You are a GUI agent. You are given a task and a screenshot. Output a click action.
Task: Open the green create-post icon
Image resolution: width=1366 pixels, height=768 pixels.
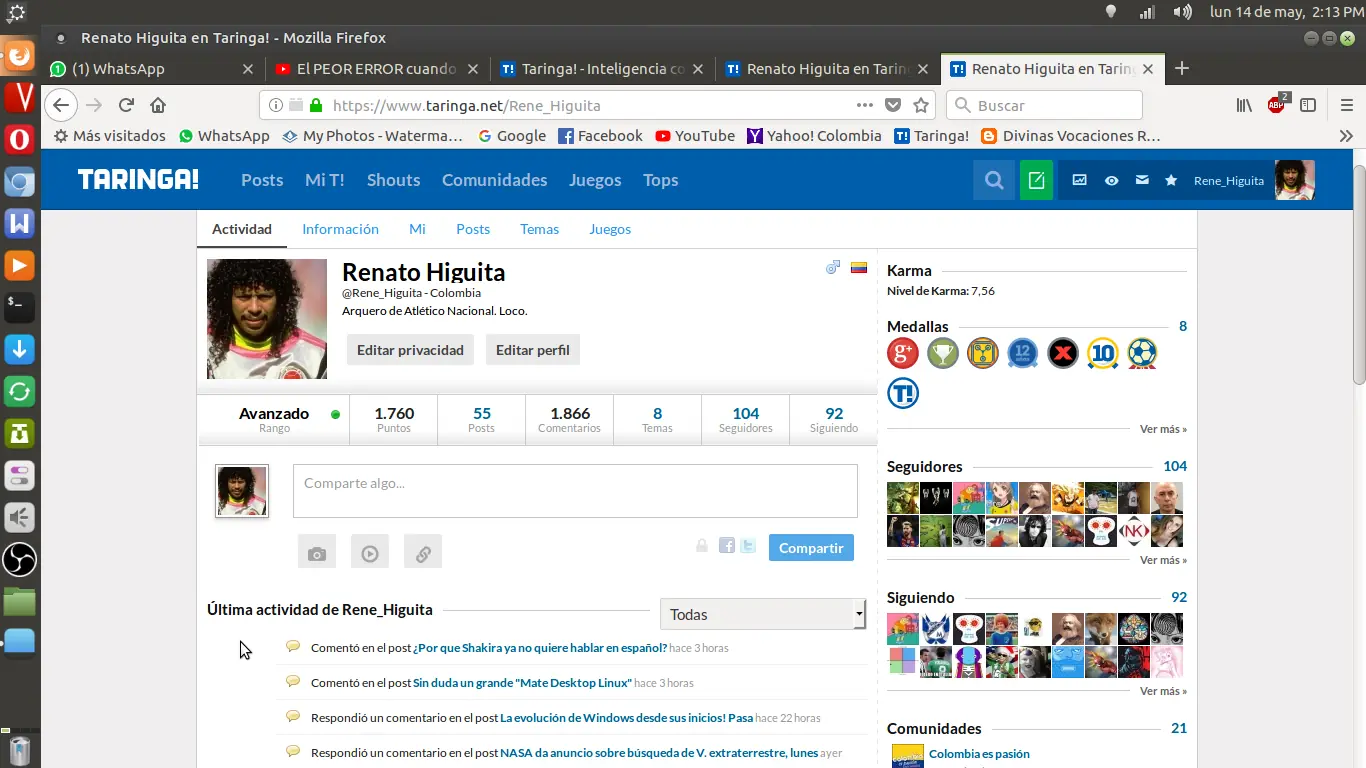coord(1037,180)
